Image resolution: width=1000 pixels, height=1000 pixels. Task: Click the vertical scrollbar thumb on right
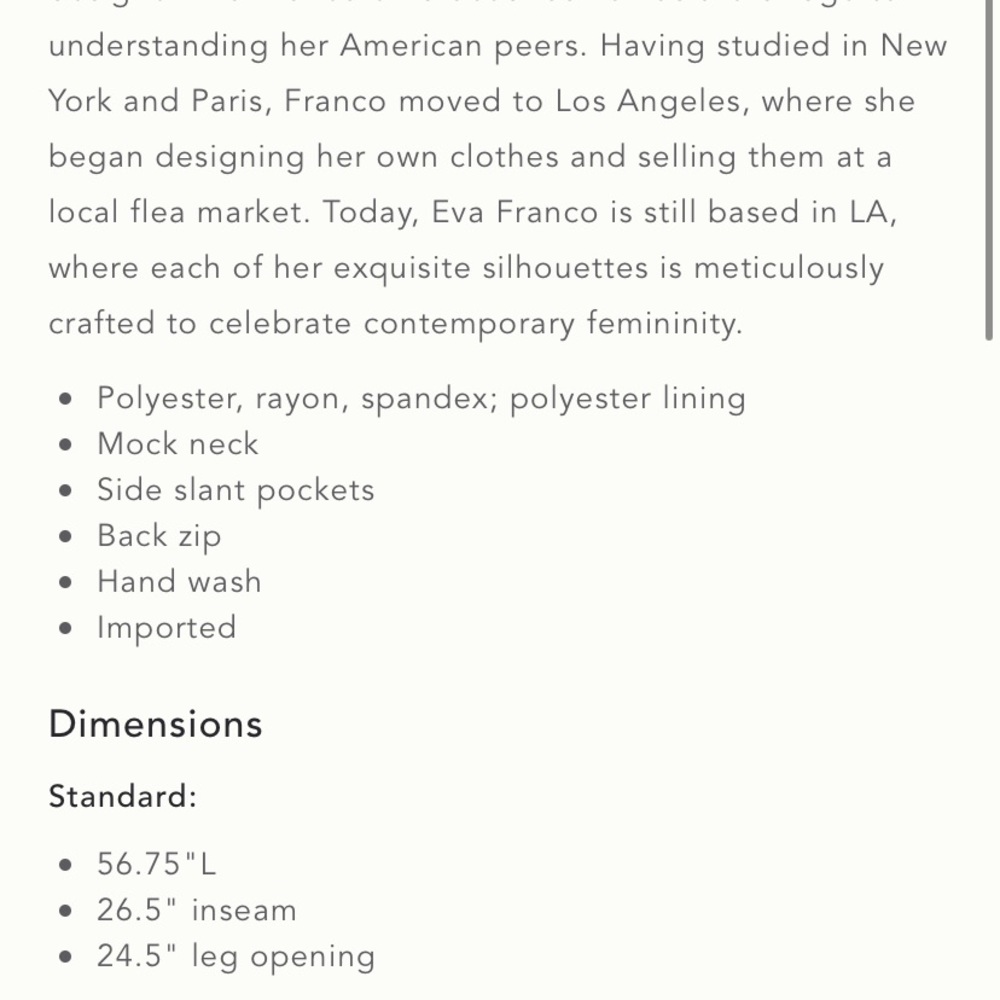[x=989, y=169]
